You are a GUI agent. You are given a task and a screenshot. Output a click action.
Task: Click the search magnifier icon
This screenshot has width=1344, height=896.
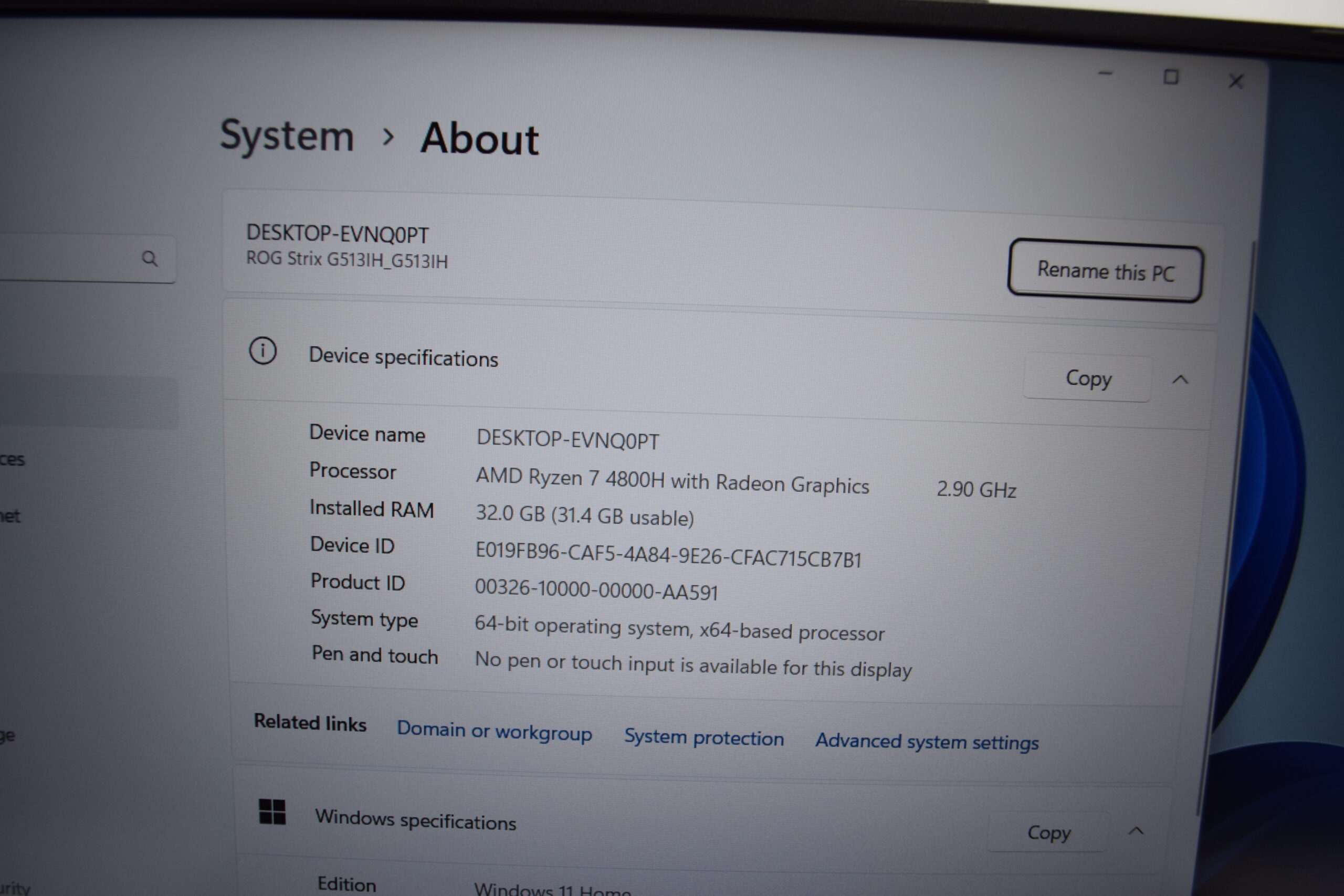(x=150, y=259)
